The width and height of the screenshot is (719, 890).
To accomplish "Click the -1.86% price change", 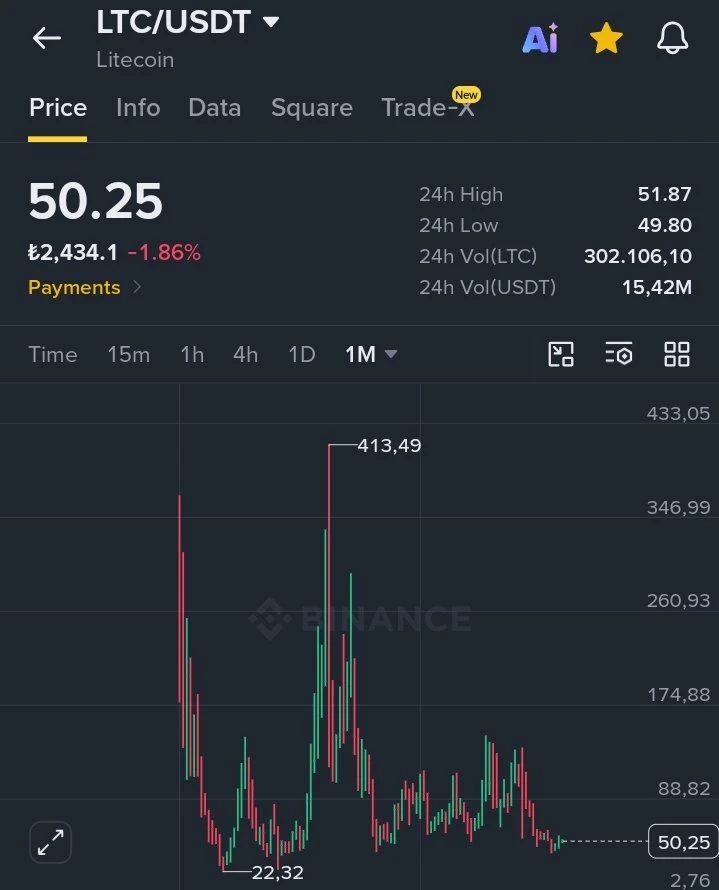I will 164,253.
